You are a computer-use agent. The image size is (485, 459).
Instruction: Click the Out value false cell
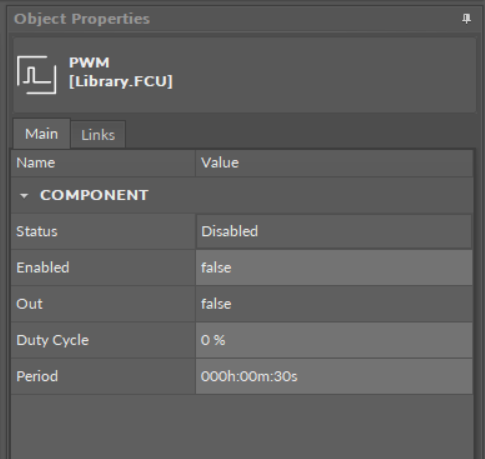coord(334,304)
